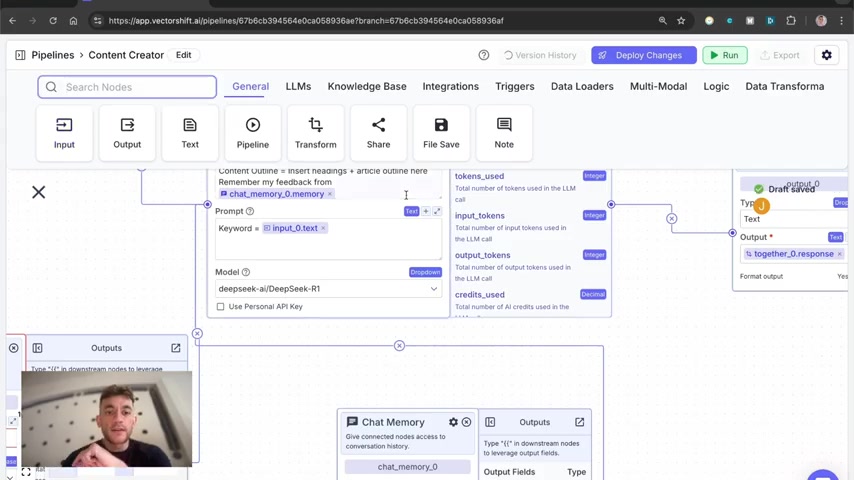Reload the browser page
The width and height of the screenshot is (854, 480).
coord(53,21)
